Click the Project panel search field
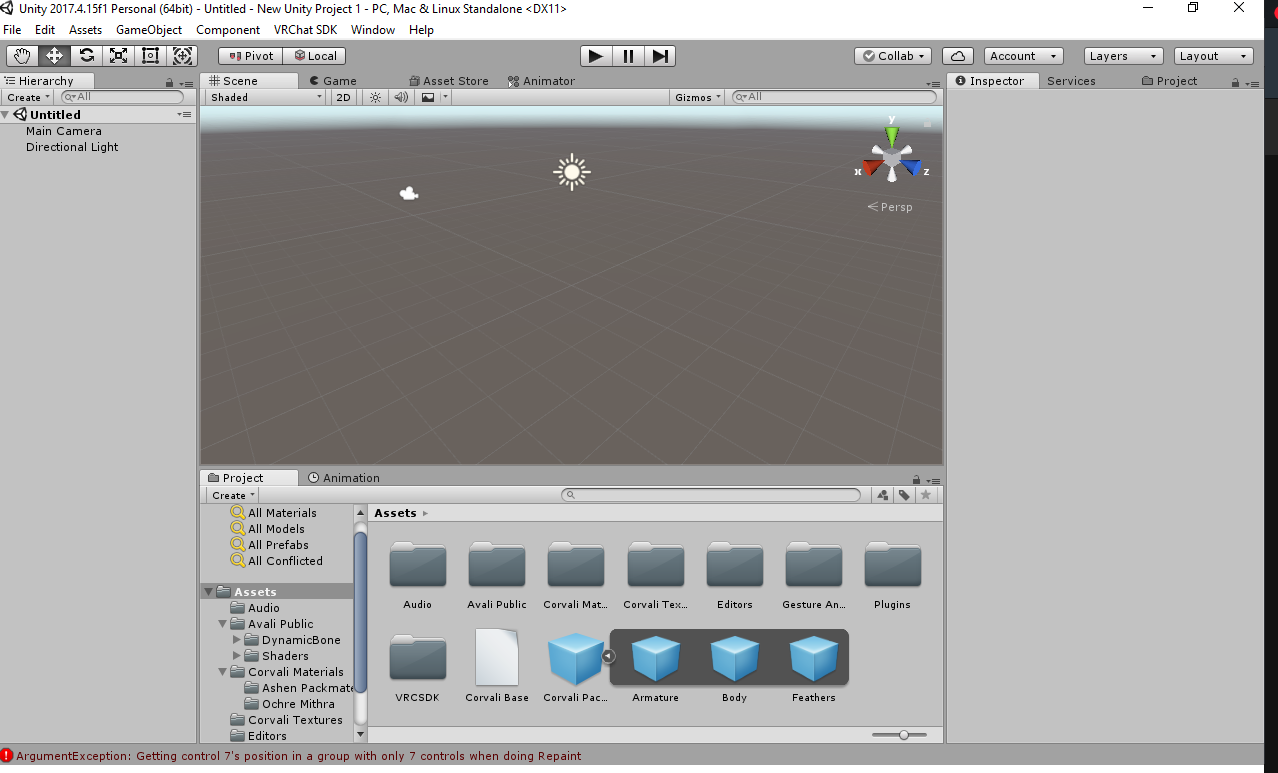This screenshot has width=1278, height=773. [x=711, y=495]
